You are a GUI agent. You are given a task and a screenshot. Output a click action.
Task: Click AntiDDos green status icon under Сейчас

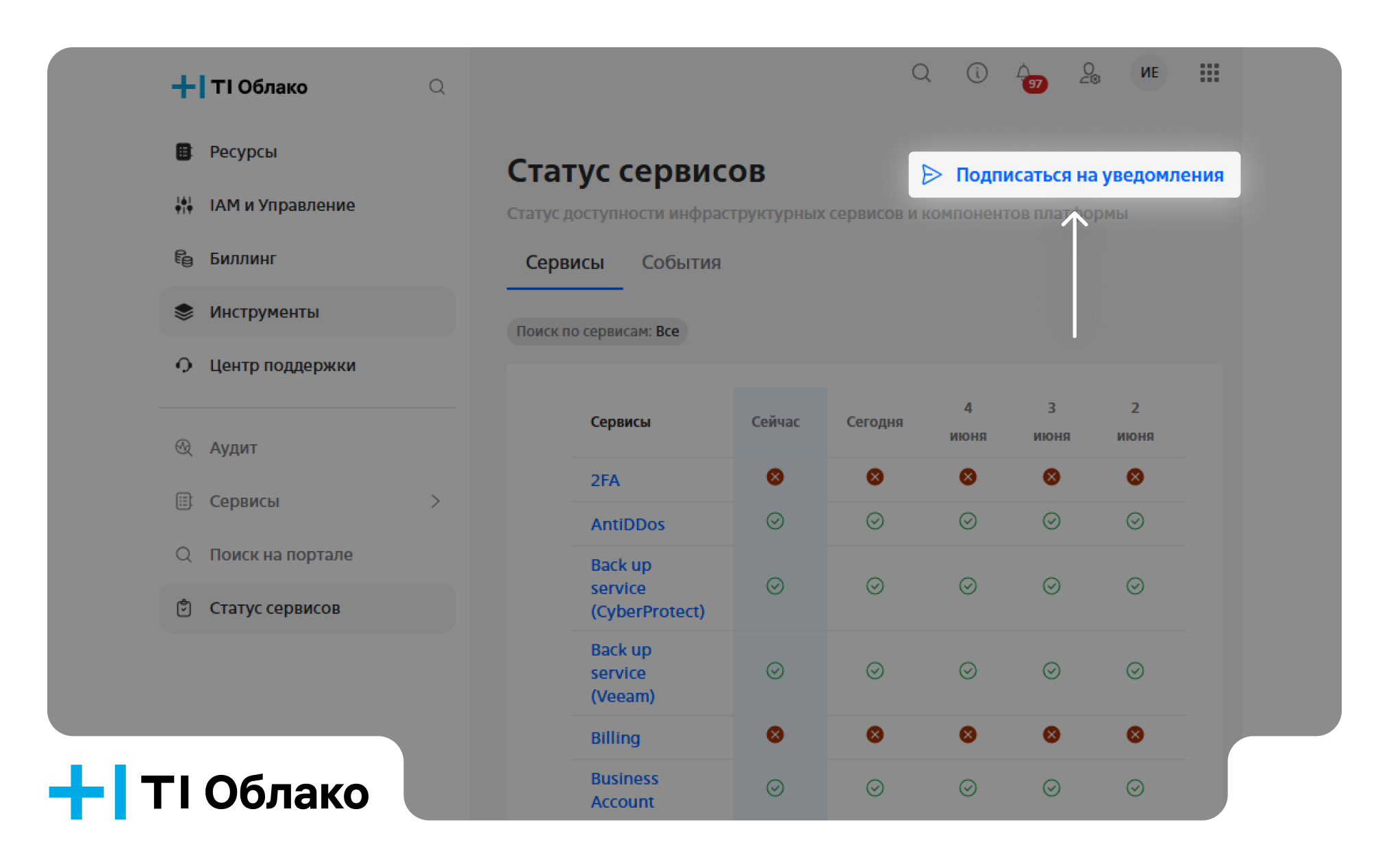click(775, 521)
